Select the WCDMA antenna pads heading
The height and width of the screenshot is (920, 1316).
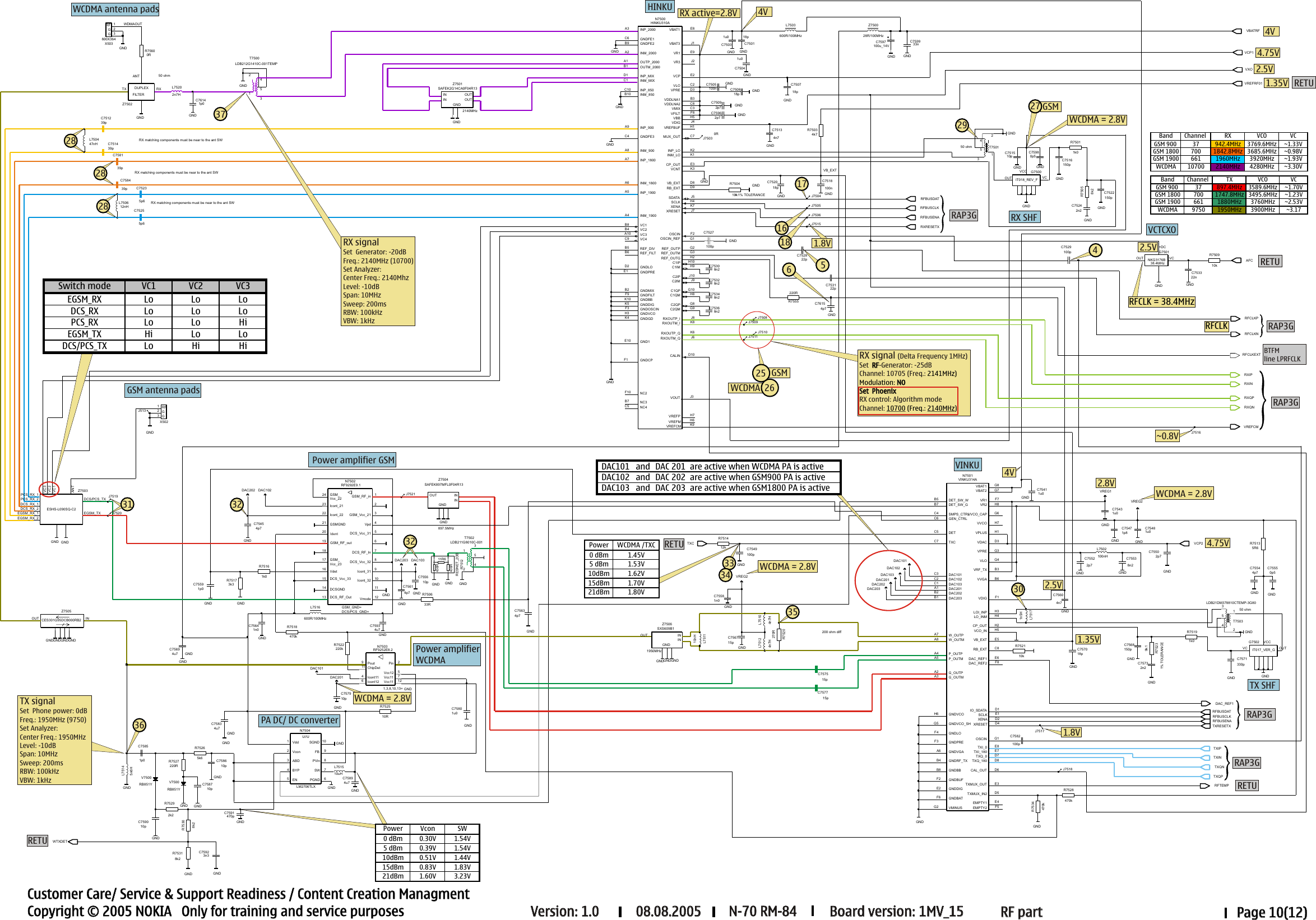coord(115,9)
